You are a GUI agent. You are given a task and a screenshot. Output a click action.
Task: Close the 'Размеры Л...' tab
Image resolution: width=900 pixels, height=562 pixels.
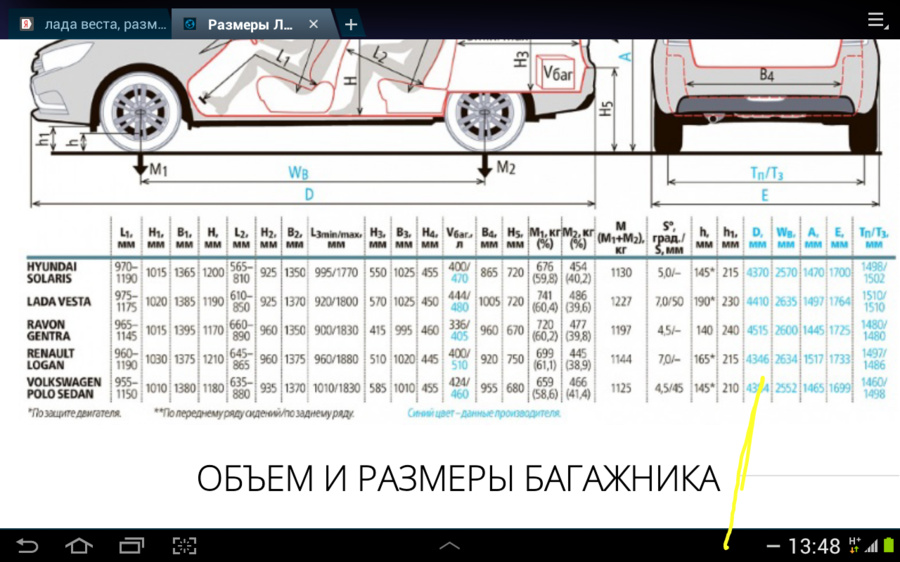pyautogui.click(x=313, y=24)
